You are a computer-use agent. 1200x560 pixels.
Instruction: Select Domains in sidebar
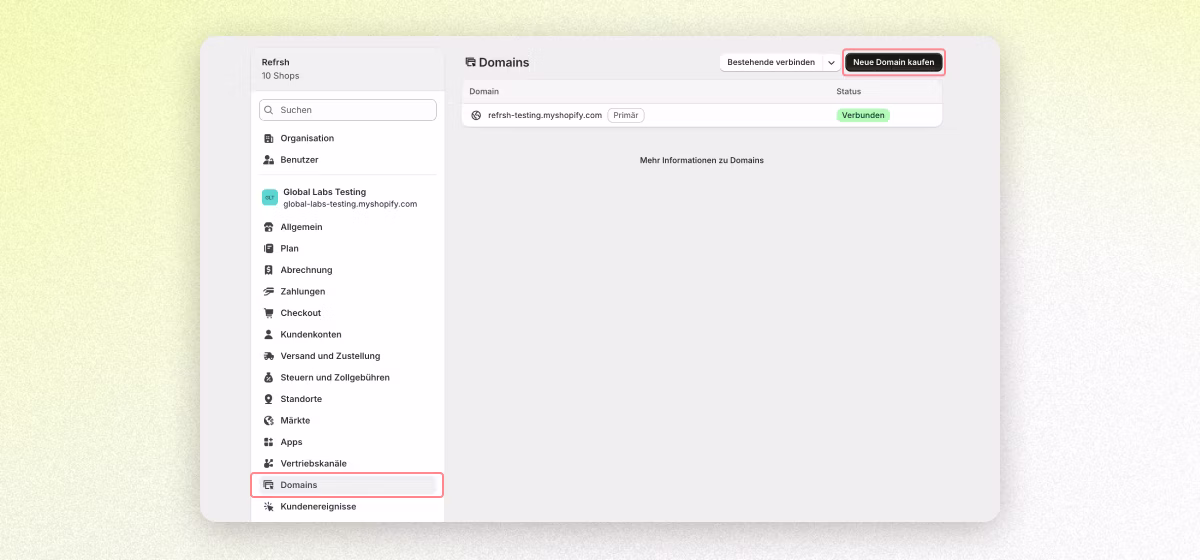(x=347, y=485)
